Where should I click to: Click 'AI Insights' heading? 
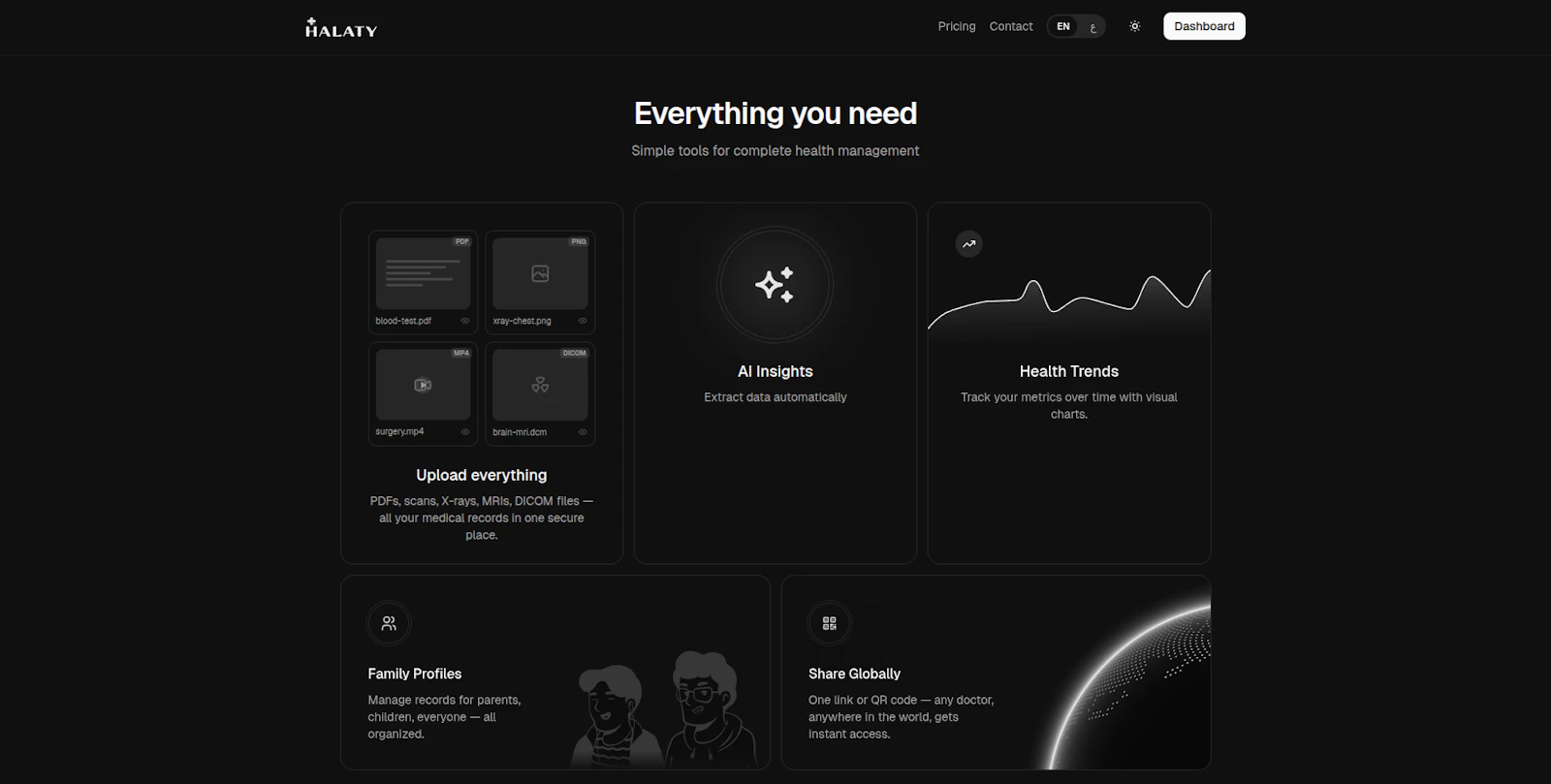tap(775, 371)
